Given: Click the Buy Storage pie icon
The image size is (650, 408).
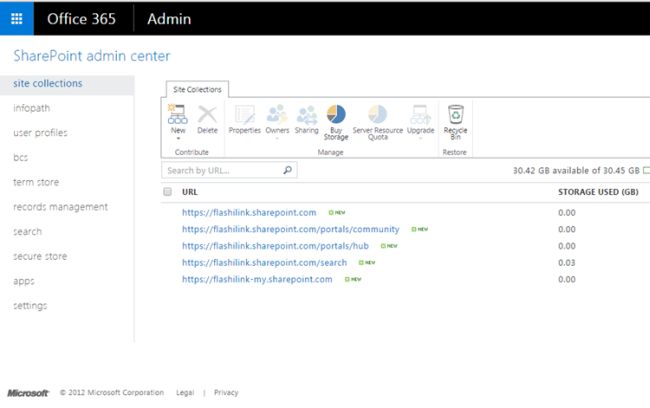Looking at the screenshot, I should click(x=336, y=114).
